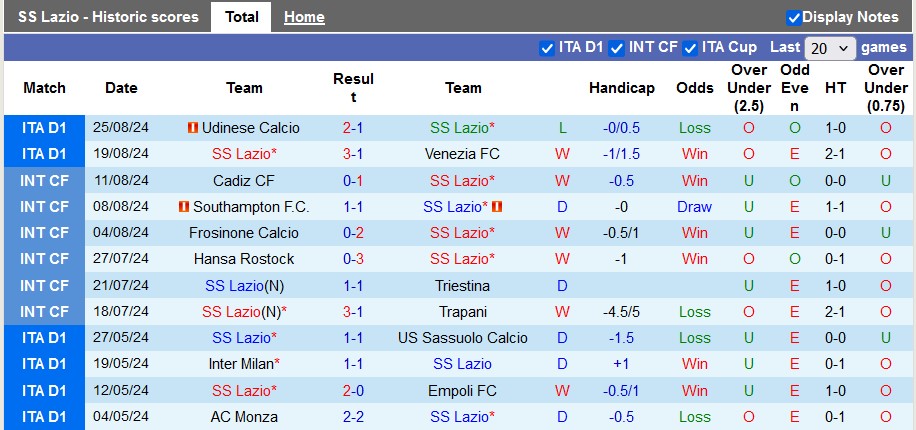Switch to the Home tab

(304, 17)
